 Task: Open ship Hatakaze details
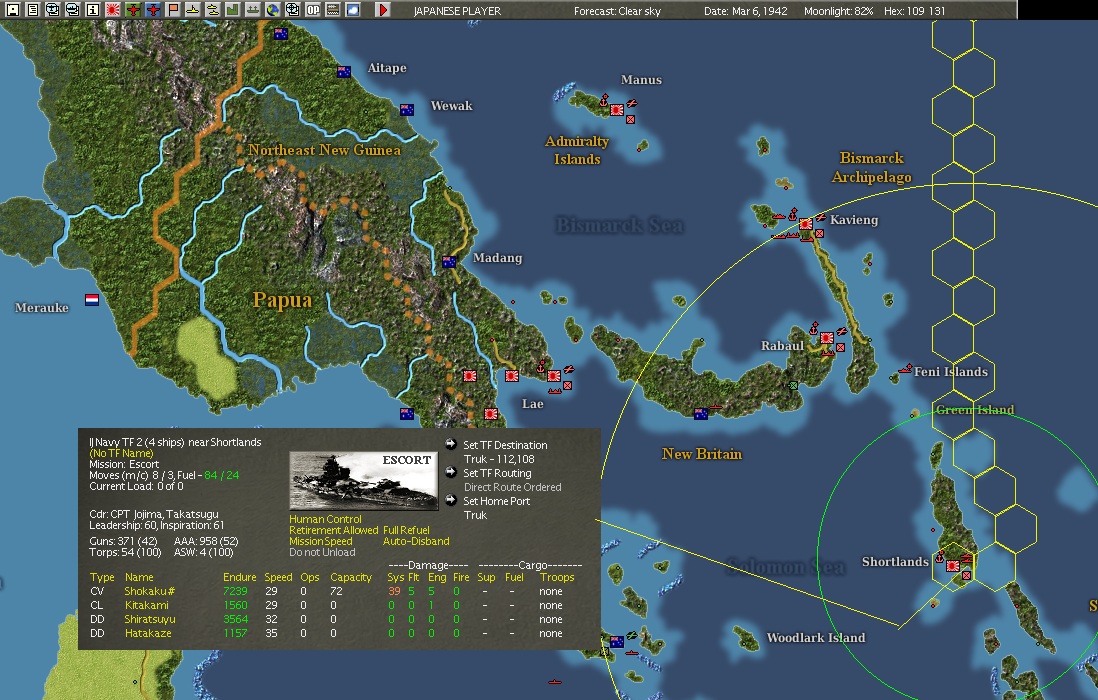point(148,633)
